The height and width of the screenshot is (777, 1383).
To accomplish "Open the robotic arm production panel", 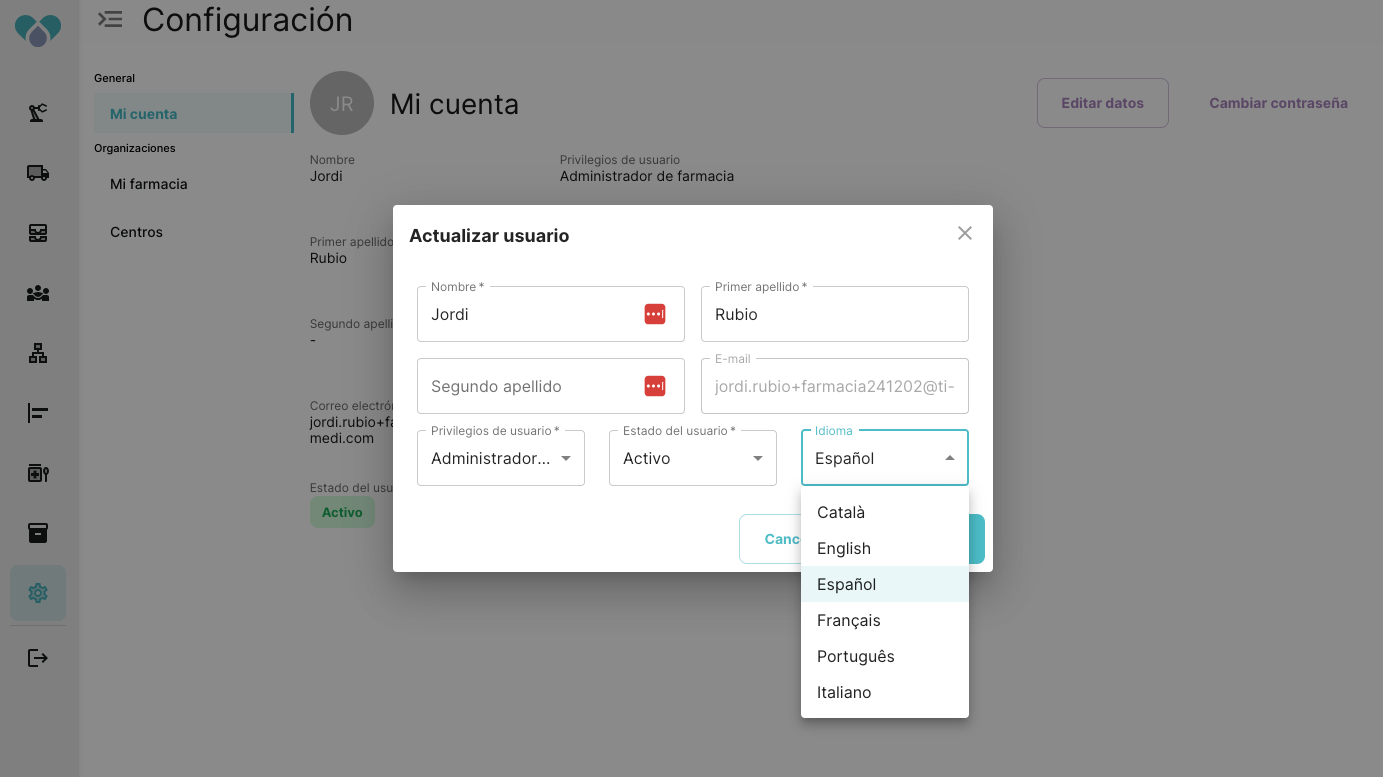I will tap(37, 112).
